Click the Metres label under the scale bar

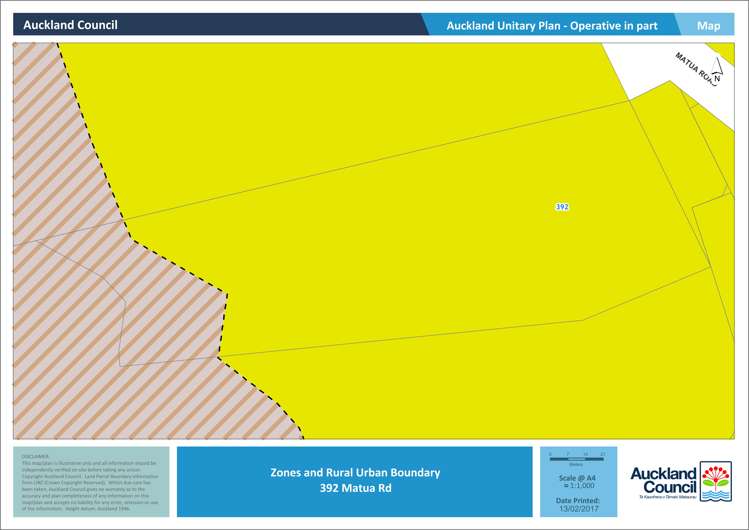(576, 464)
